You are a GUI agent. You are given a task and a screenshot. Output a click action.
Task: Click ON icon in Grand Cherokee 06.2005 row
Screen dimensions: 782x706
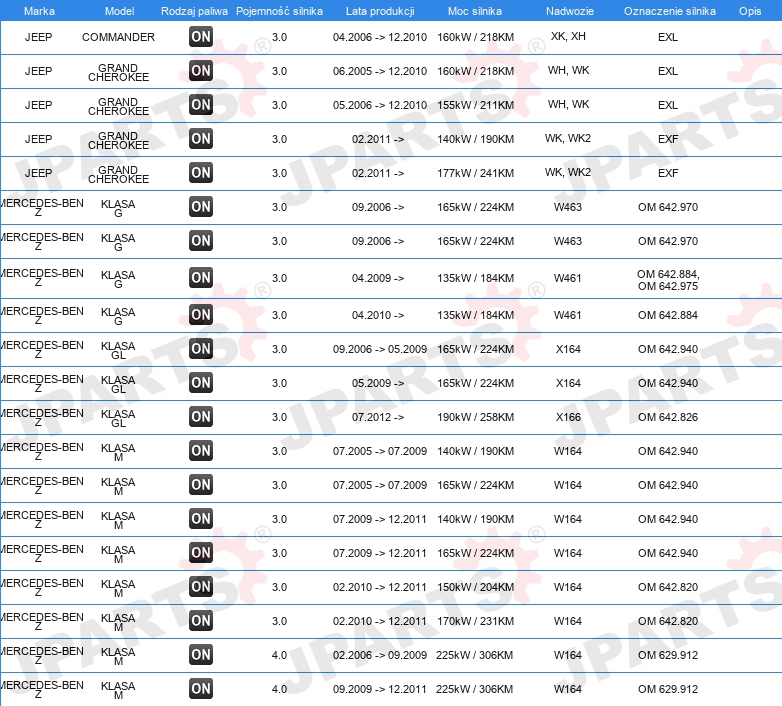coord(201,70)
